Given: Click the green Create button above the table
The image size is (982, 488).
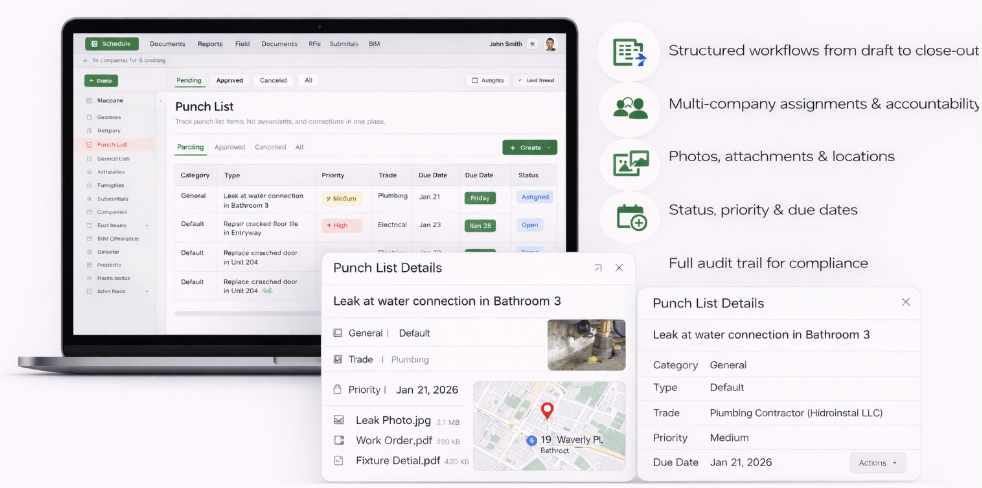Looking at the screenshot, I should click(x=529, y=148).
